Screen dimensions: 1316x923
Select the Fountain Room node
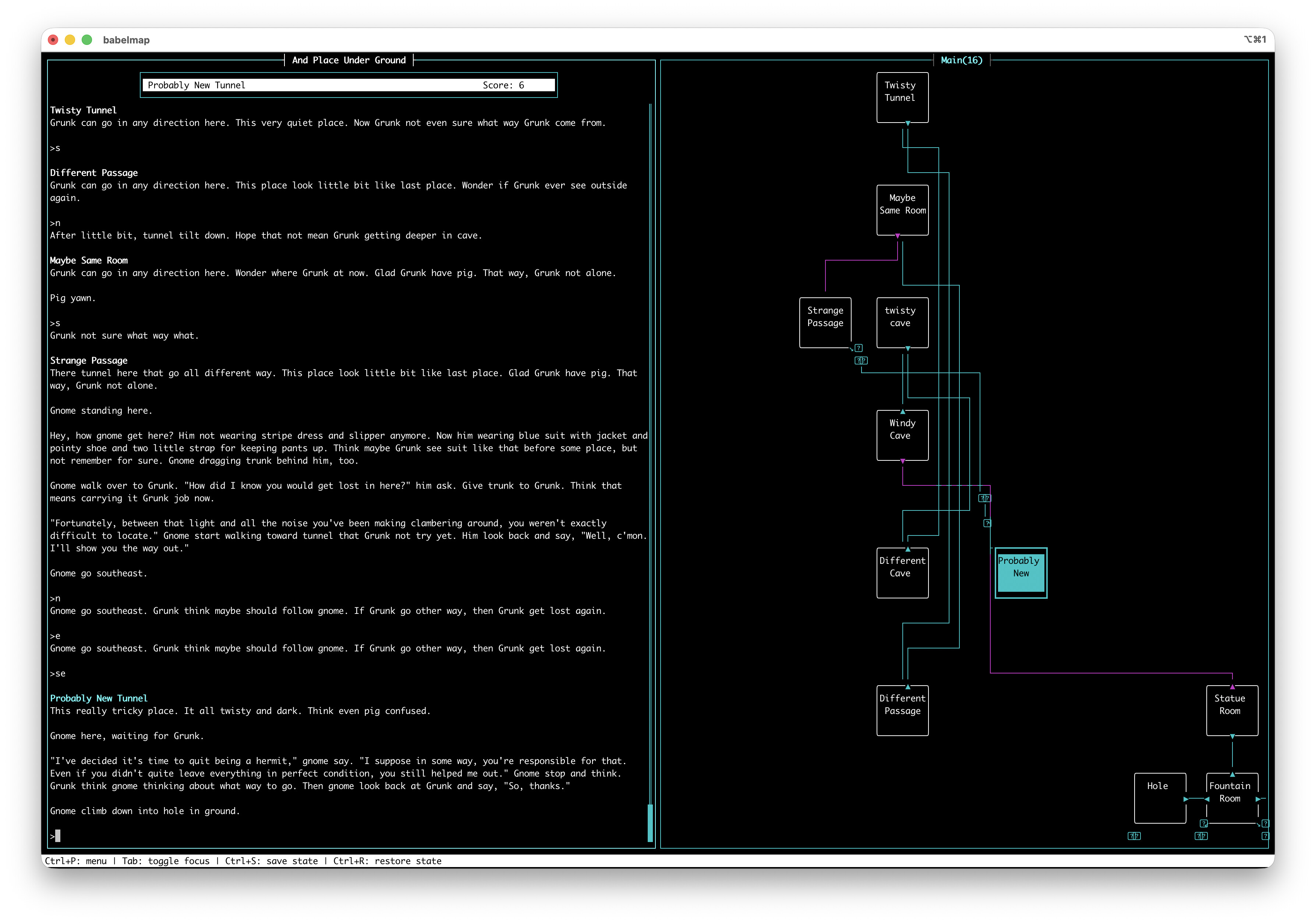point(1232,798)
